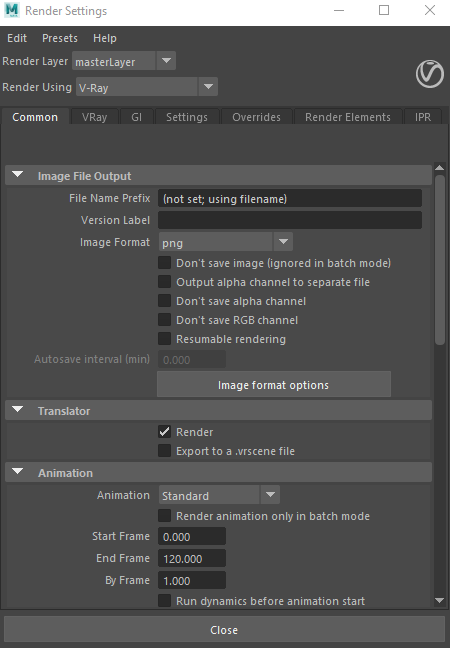450x648 pixels.
Task: Click the Image format options button
Action: tap(274, 385)
